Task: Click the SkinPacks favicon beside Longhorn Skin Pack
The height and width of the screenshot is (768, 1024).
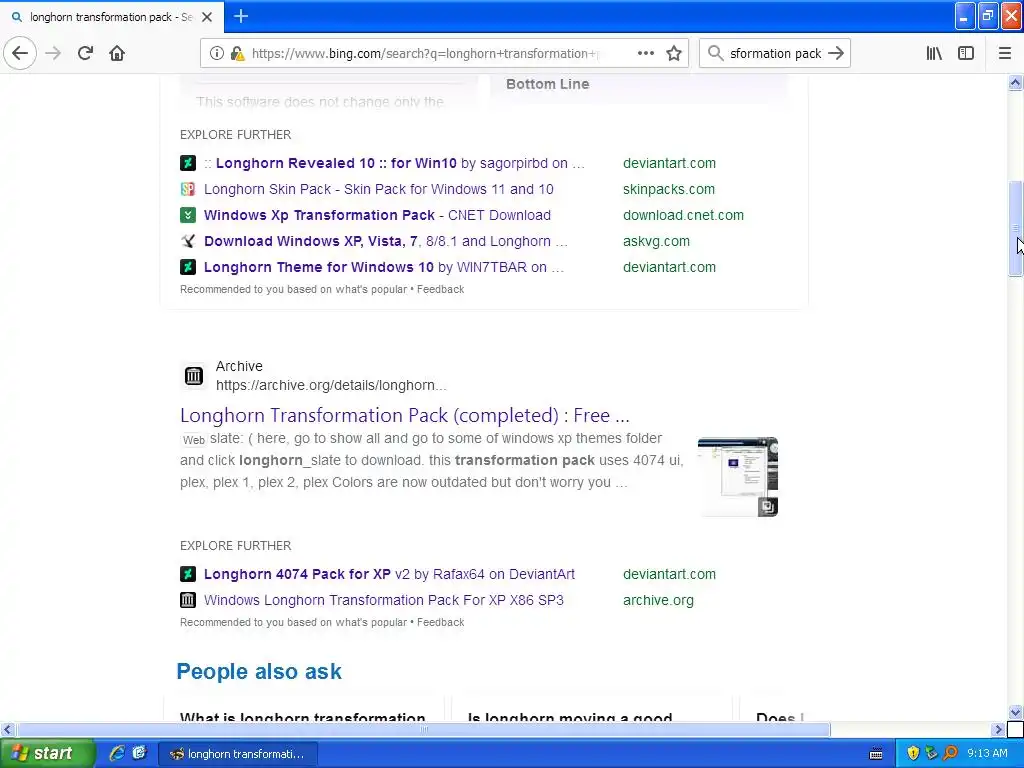Action: [x=188, y=189]
